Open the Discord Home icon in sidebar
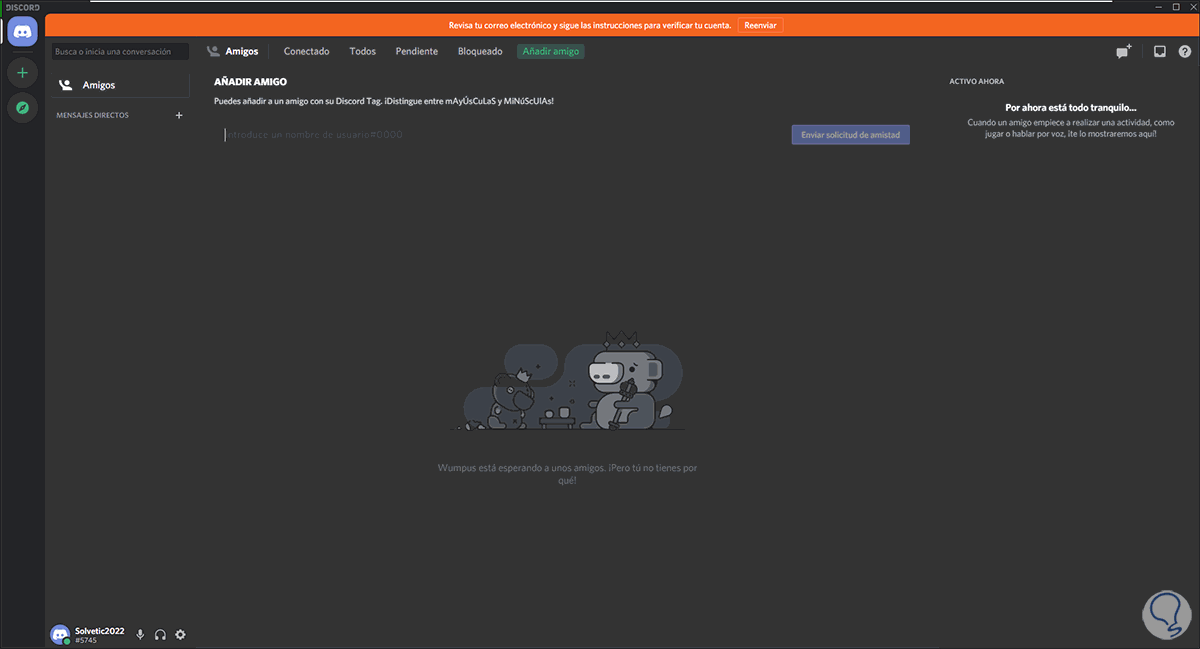Image resolution: width=1200 pixels, height=649 pixels. (x=21, y=31)
